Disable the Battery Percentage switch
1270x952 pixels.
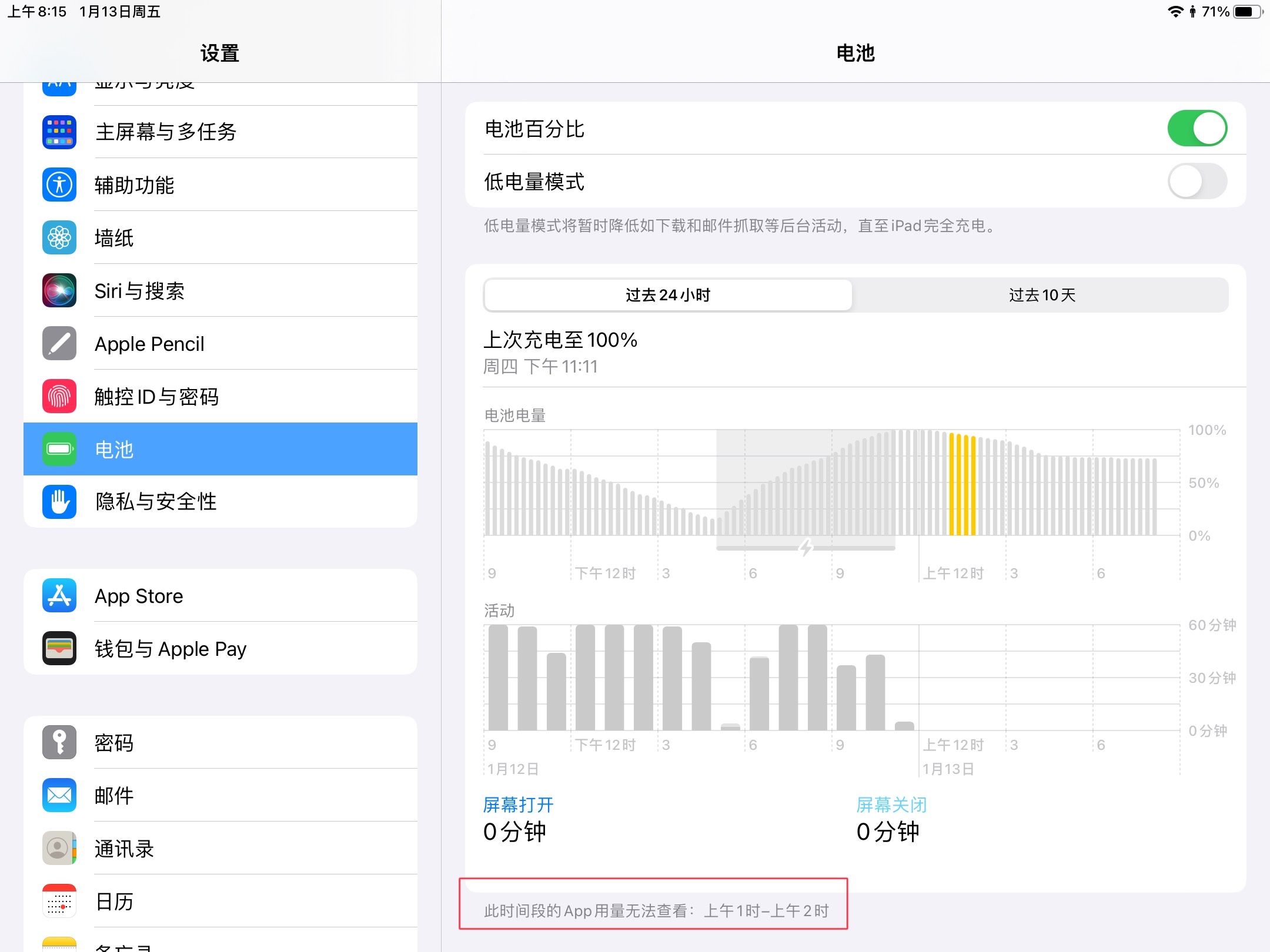click(x=1197, y=128)
